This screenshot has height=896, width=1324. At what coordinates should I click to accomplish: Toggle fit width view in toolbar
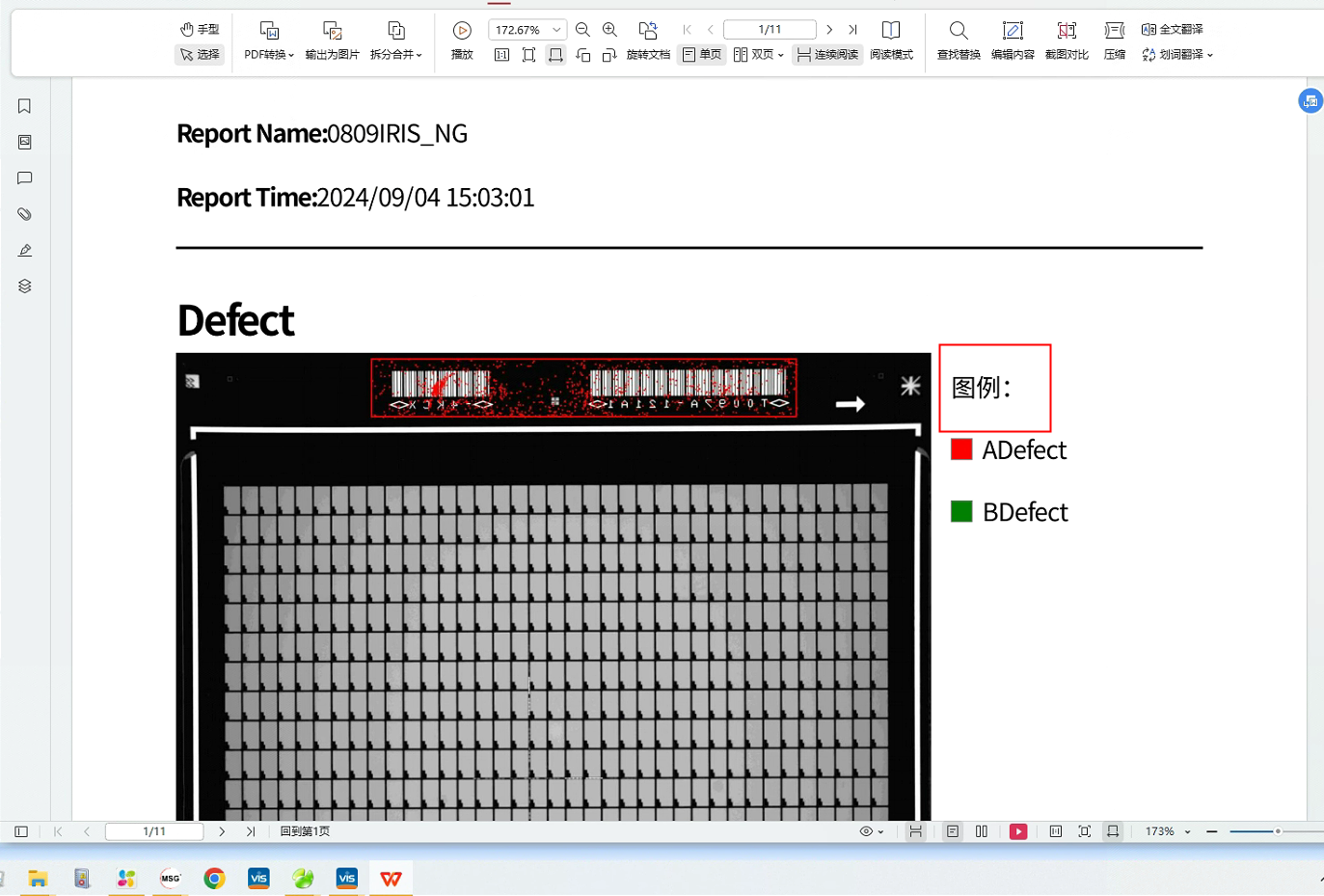[555, 55]
